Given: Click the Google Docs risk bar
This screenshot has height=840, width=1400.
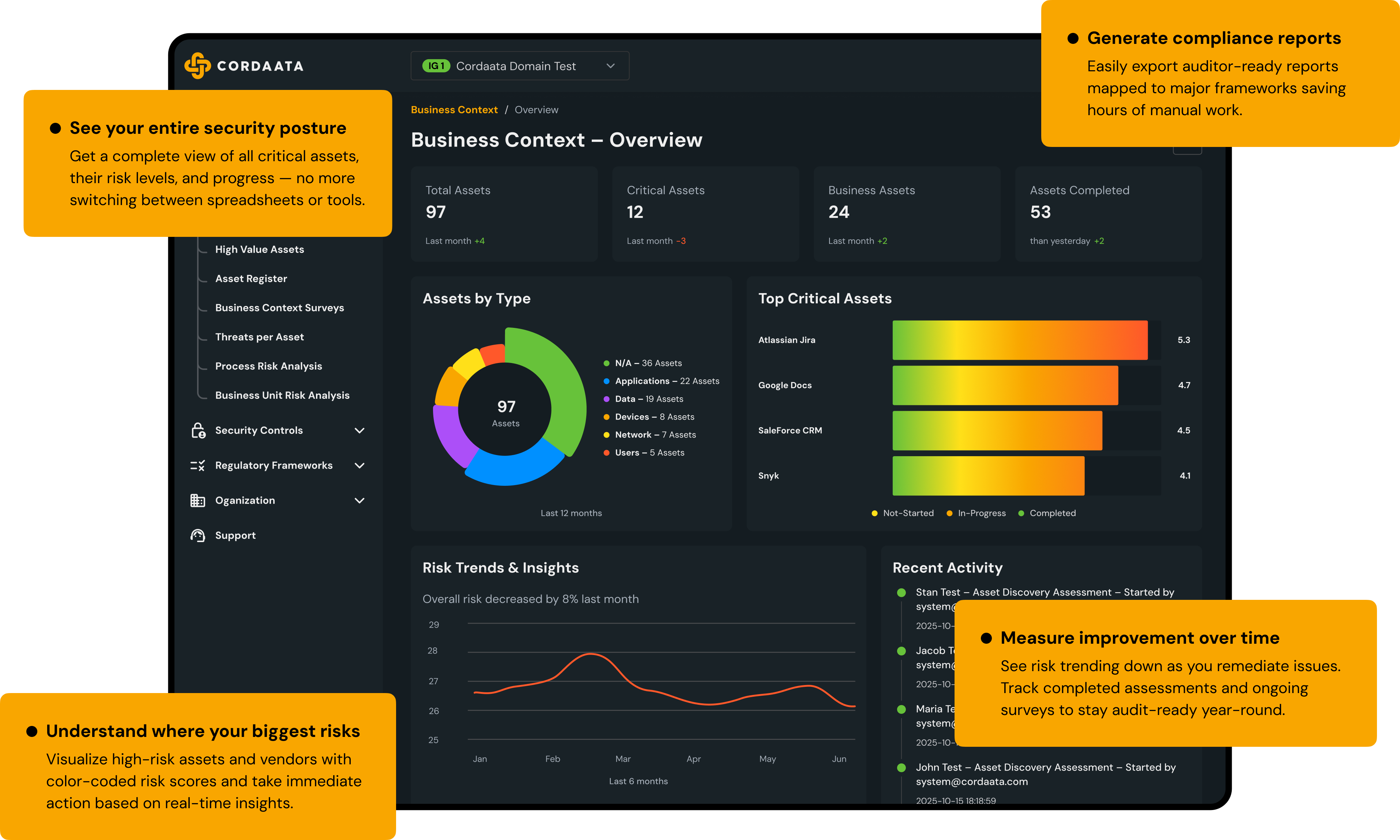Looking at the screenshot, I should pos(1005,386).
